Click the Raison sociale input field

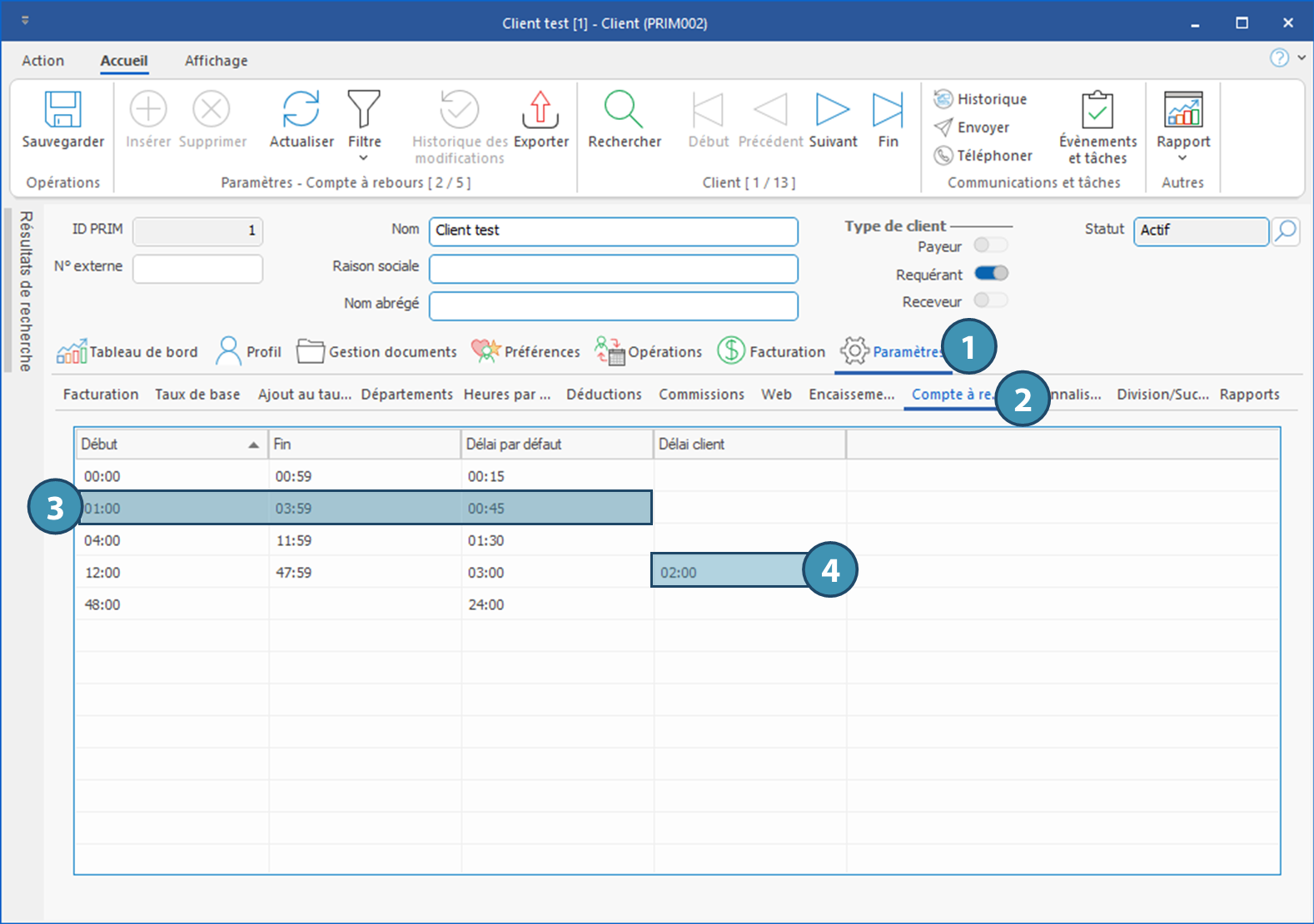click(613, 269)
